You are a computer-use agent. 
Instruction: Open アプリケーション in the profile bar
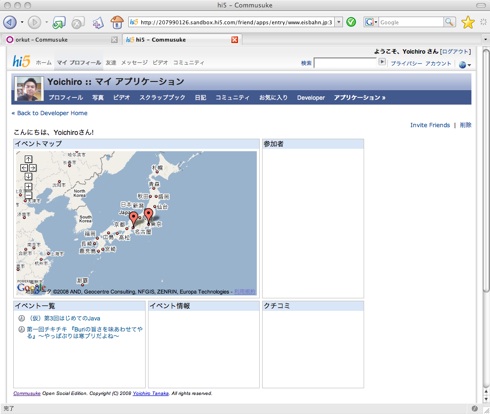(359, 97)
